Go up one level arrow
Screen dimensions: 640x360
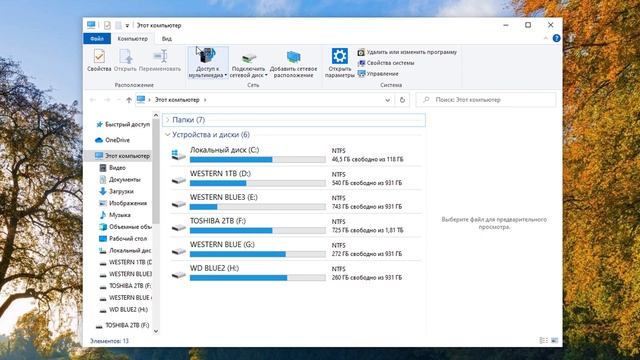click(129, 100)
